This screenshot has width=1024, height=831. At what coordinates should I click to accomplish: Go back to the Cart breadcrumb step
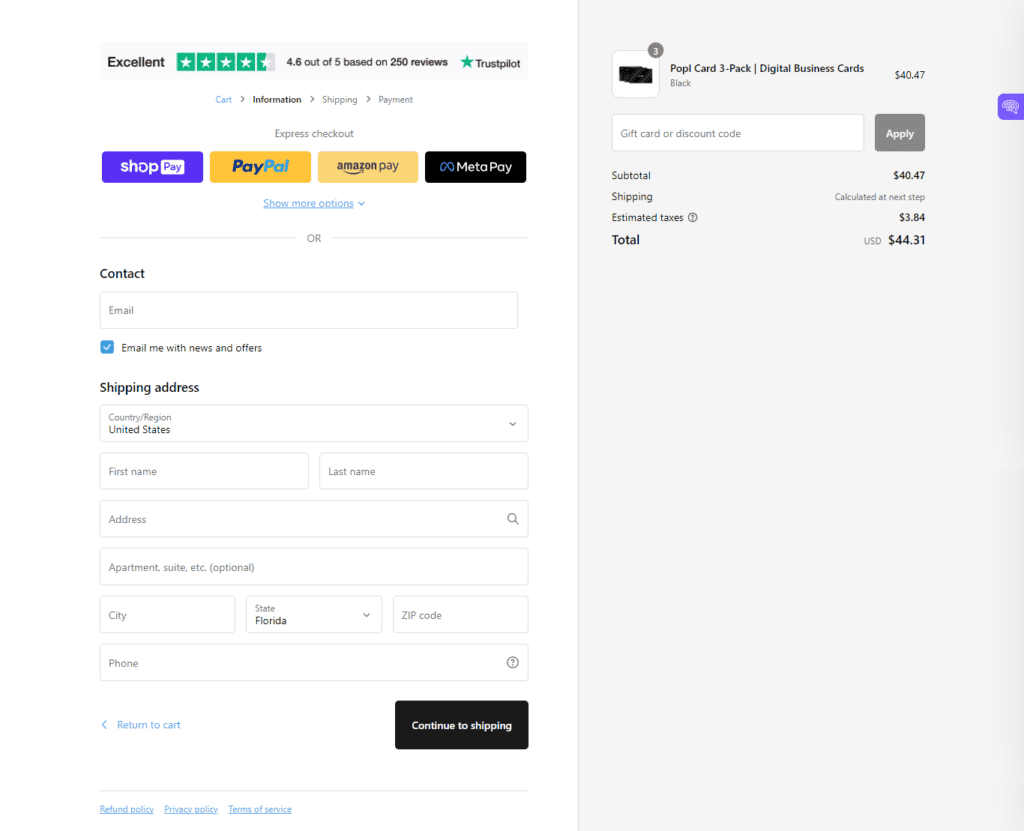click(224, 99)
